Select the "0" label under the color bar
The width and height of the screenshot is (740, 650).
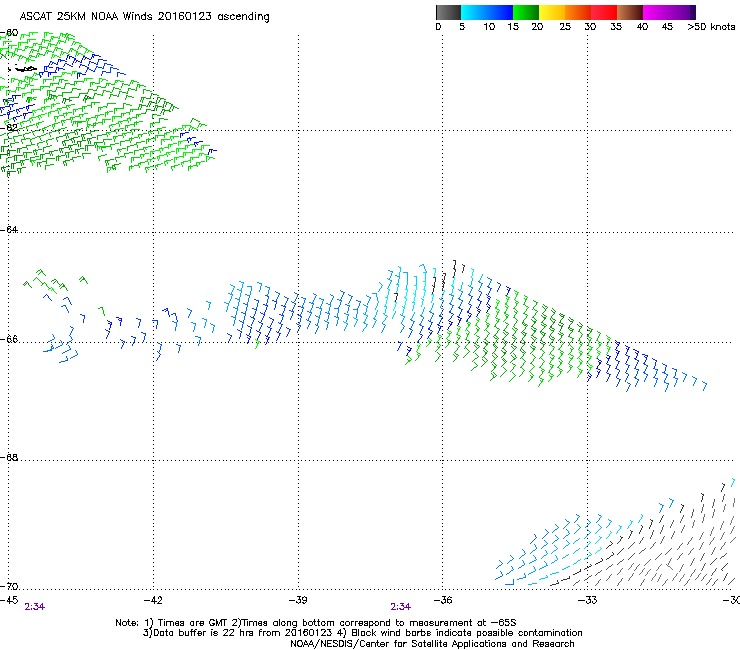coord(438,27)
